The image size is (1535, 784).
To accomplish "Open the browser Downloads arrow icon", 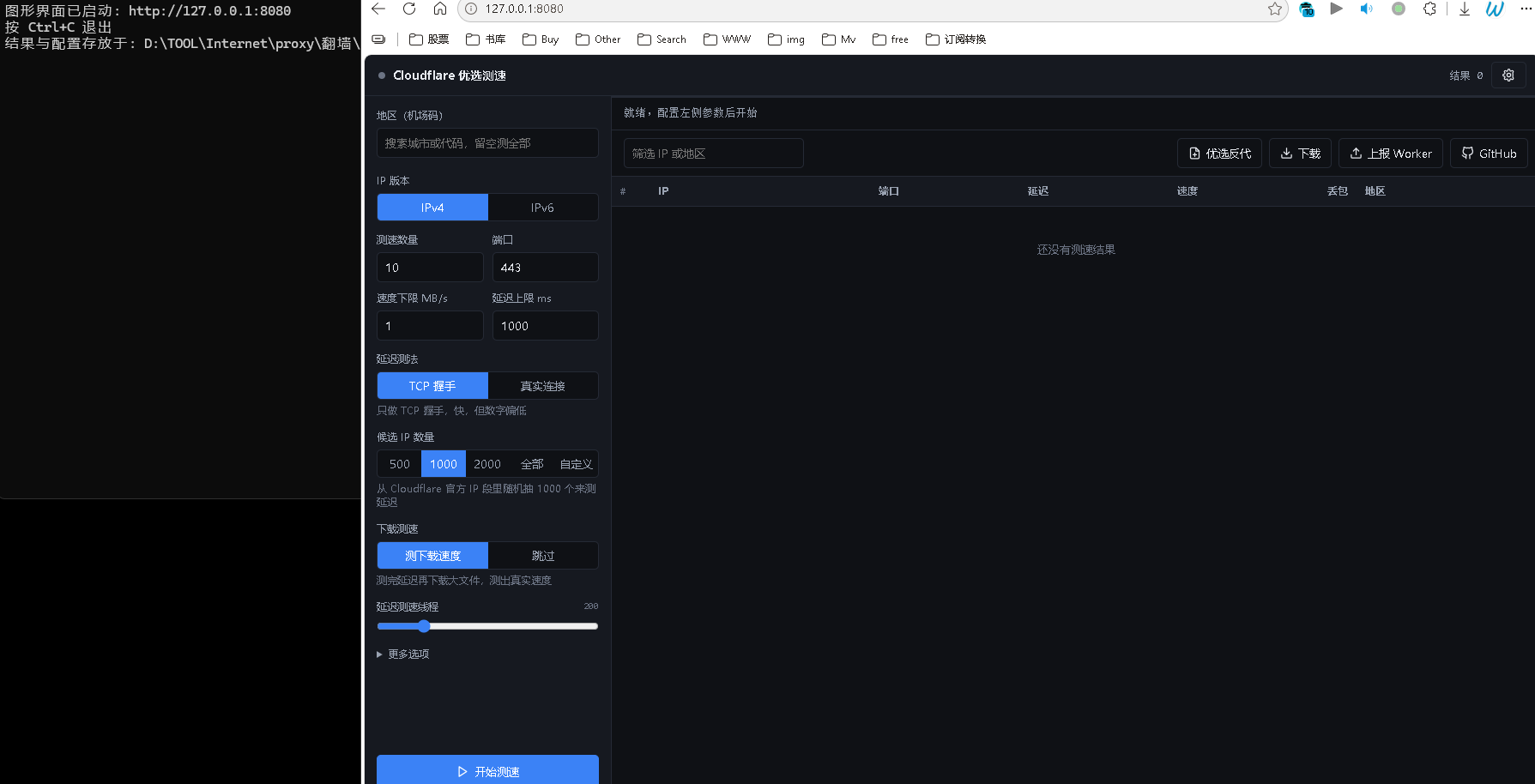I will click(x=1465, y=9).
